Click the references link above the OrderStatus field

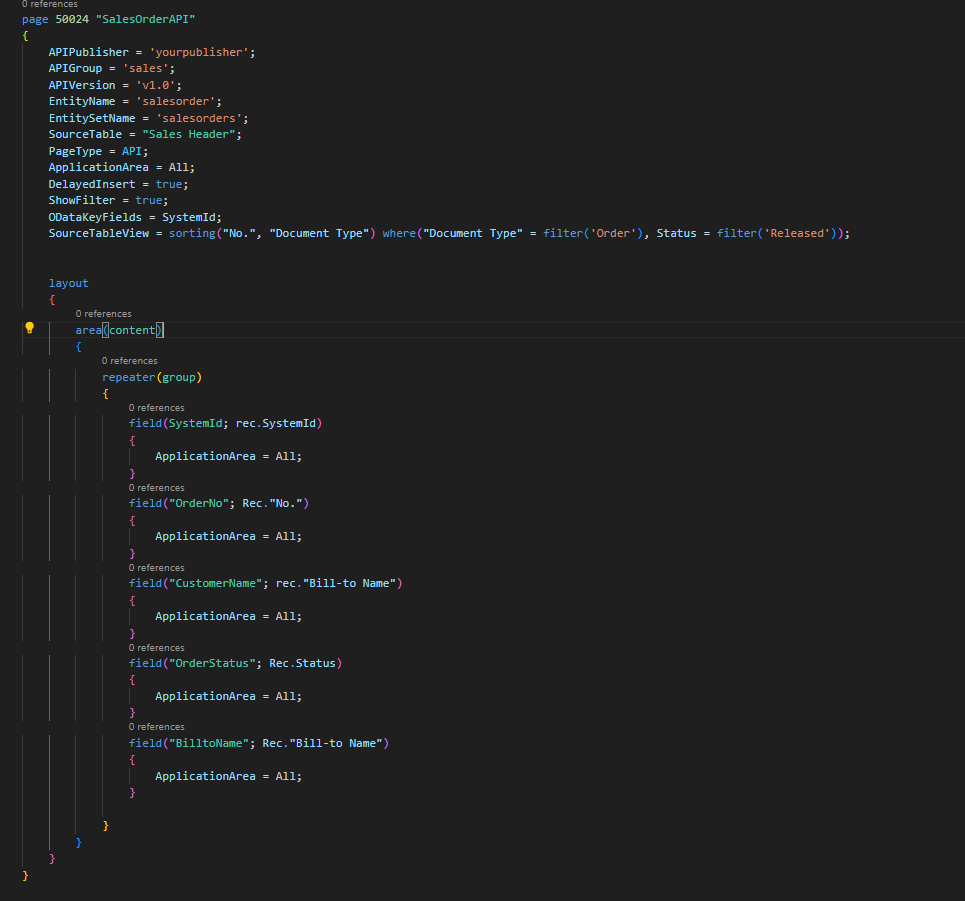156,648
